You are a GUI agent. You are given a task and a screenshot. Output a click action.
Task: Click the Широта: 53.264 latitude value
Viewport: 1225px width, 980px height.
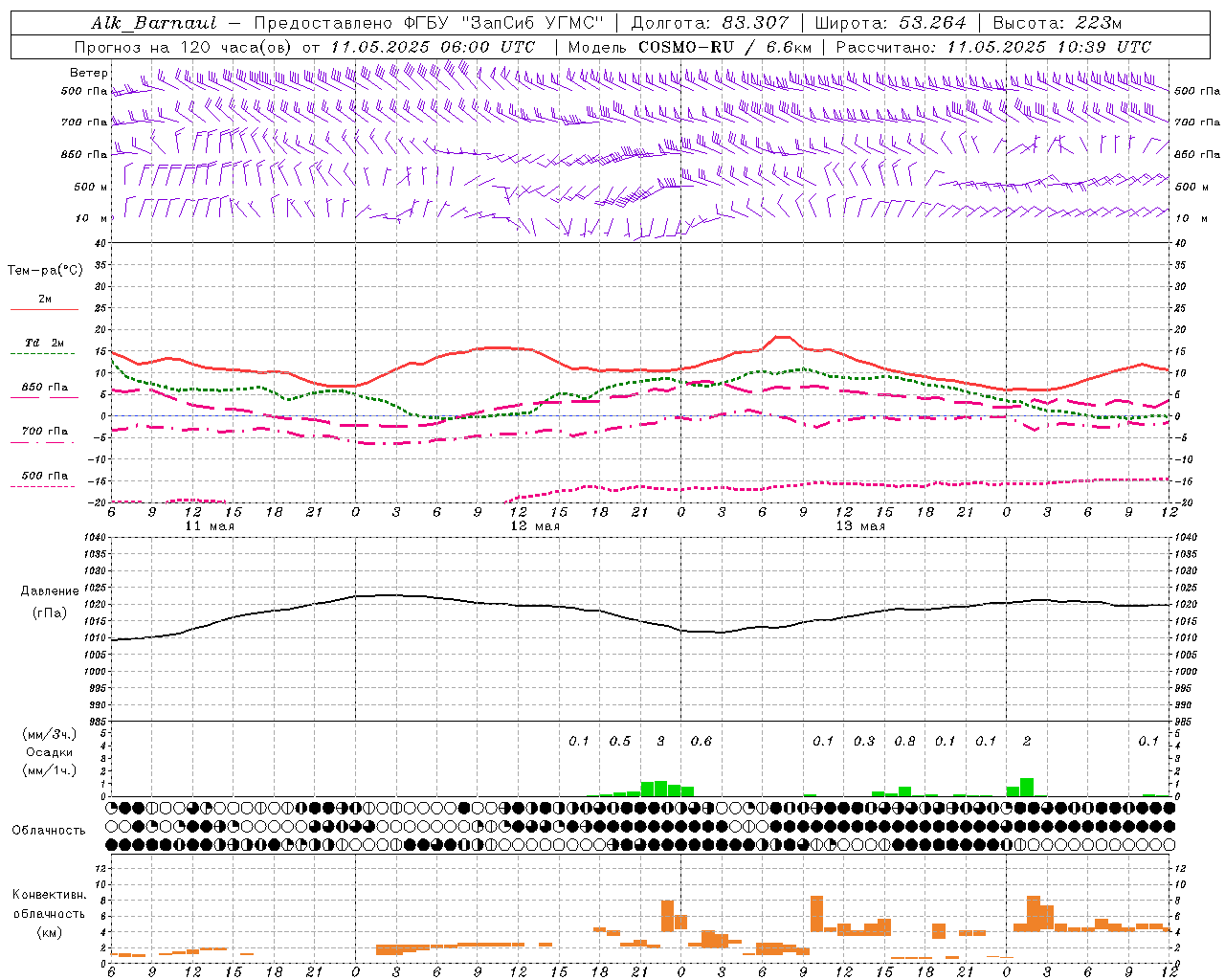point(890,23)
